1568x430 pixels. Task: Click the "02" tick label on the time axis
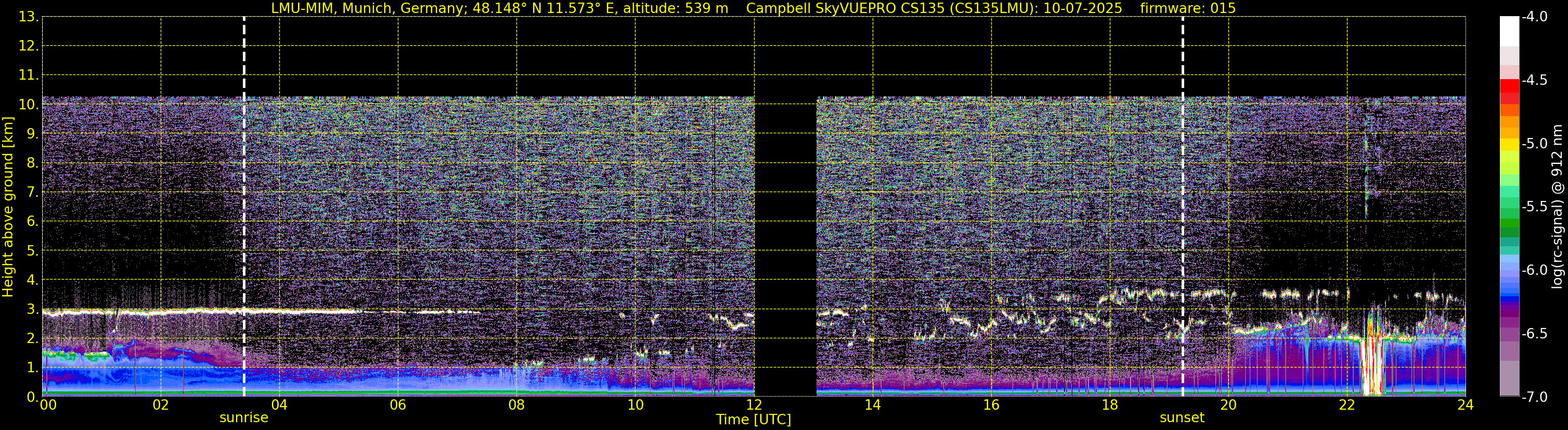click(x=161, y=405)
